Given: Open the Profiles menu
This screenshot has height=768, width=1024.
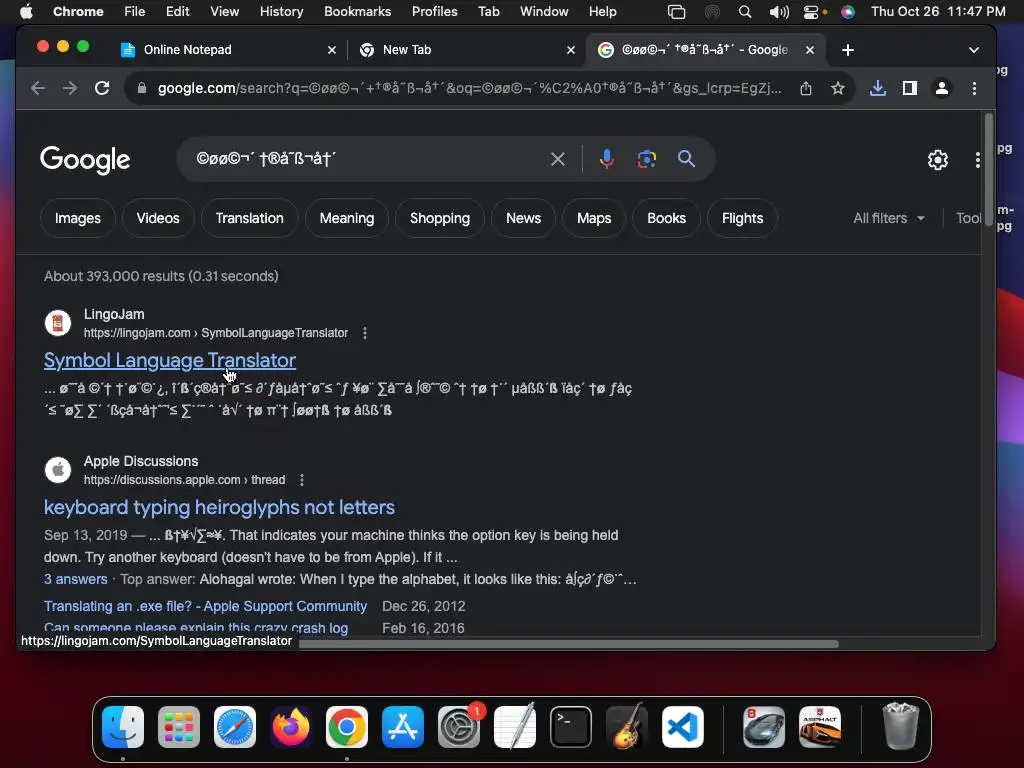Looking at the screenshot, I should [434, 12].
